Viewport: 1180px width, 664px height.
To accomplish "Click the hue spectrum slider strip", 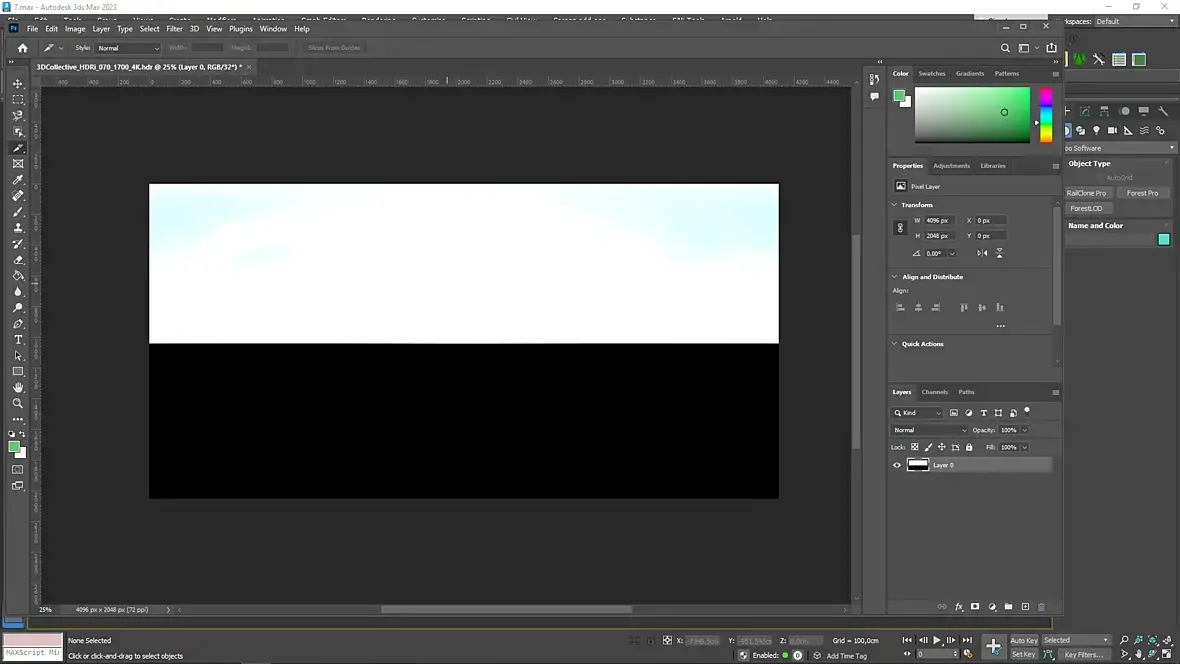I will click(1046, 115).
